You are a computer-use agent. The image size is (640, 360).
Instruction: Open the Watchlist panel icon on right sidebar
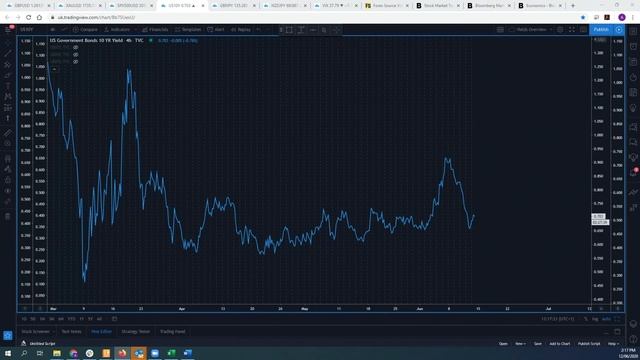633,31
